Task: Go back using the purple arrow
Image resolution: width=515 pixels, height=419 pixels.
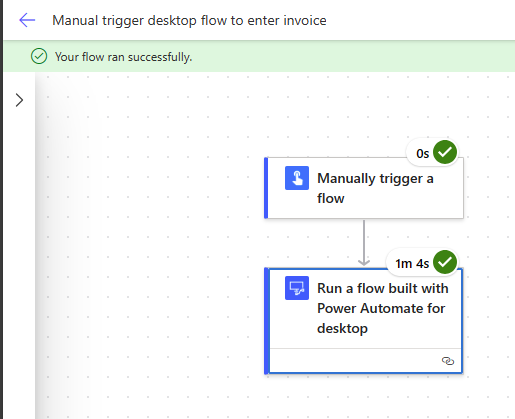Action: (27, 20)
